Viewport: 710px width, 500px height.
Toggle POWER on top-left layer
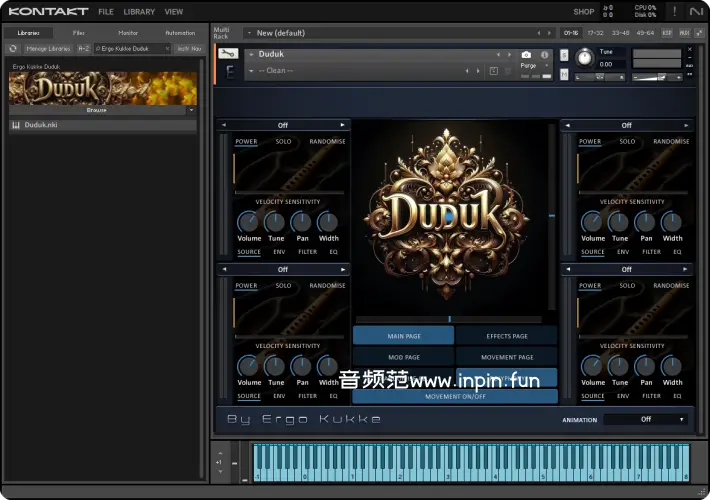(x=246, y=141)
